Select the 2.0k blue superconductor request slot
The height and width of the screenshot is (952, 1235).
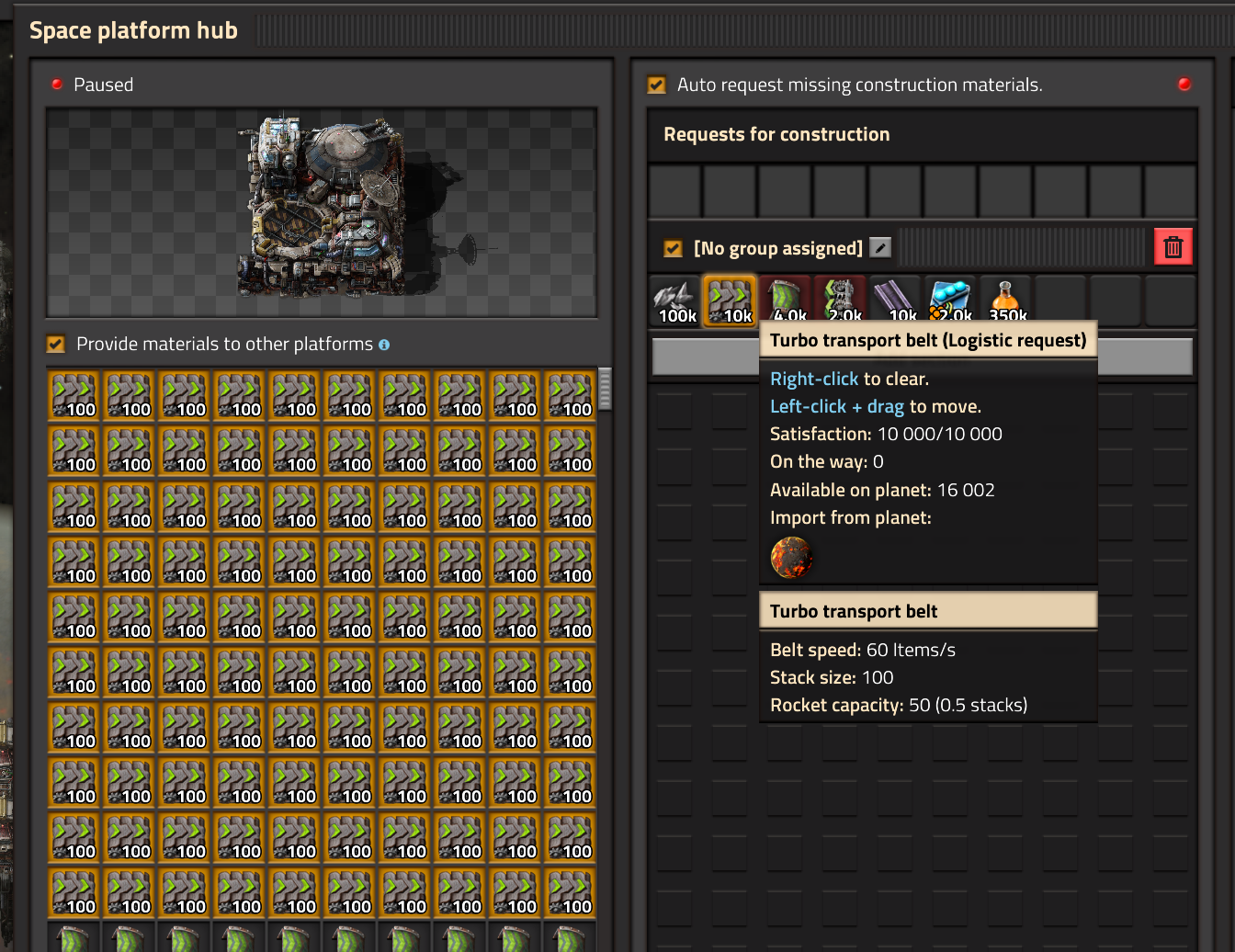[951, 298]
